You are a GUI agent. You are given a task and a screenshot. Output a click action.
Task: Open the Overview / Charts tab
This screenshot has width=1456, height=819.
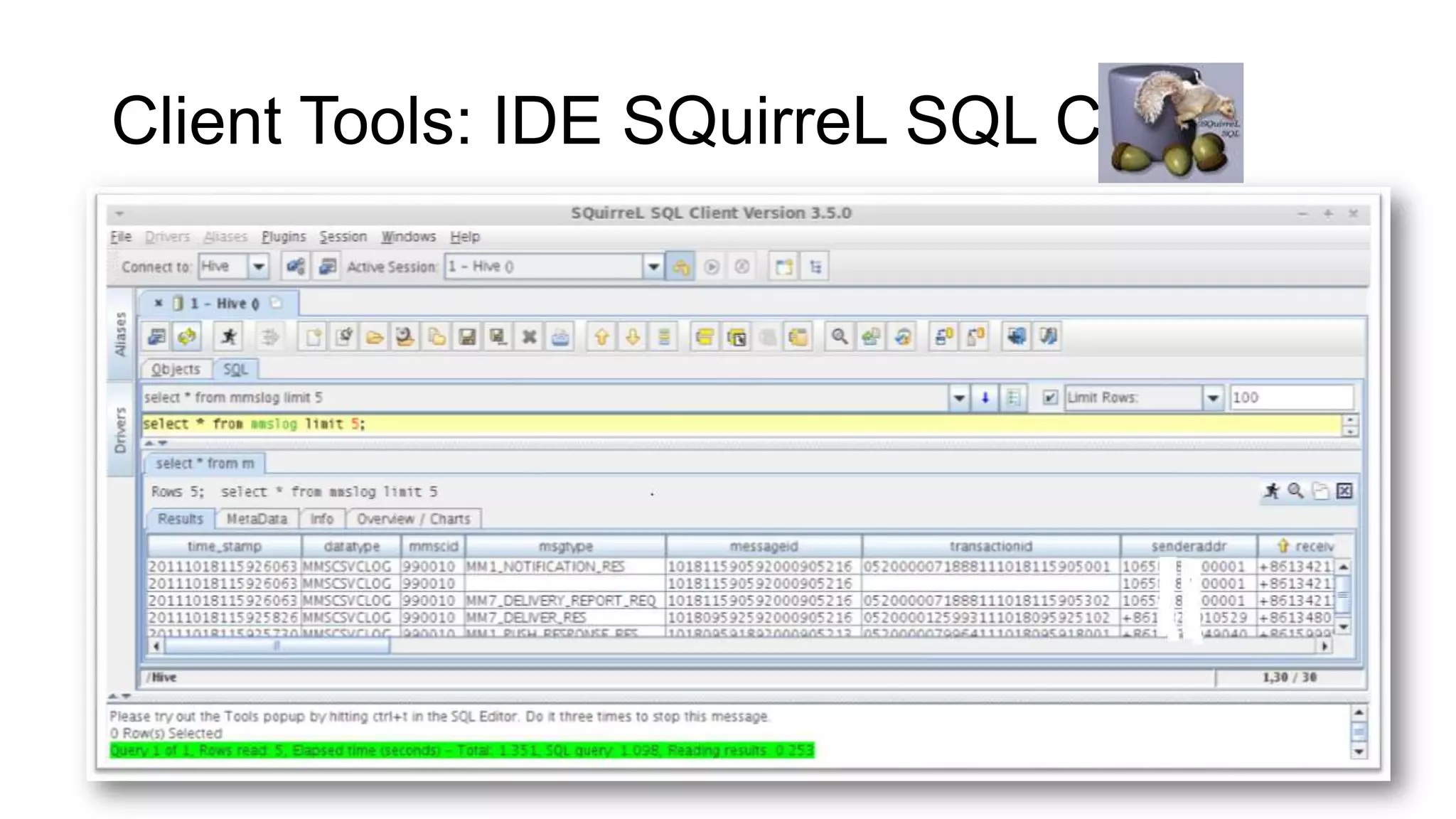coord(414,519)
